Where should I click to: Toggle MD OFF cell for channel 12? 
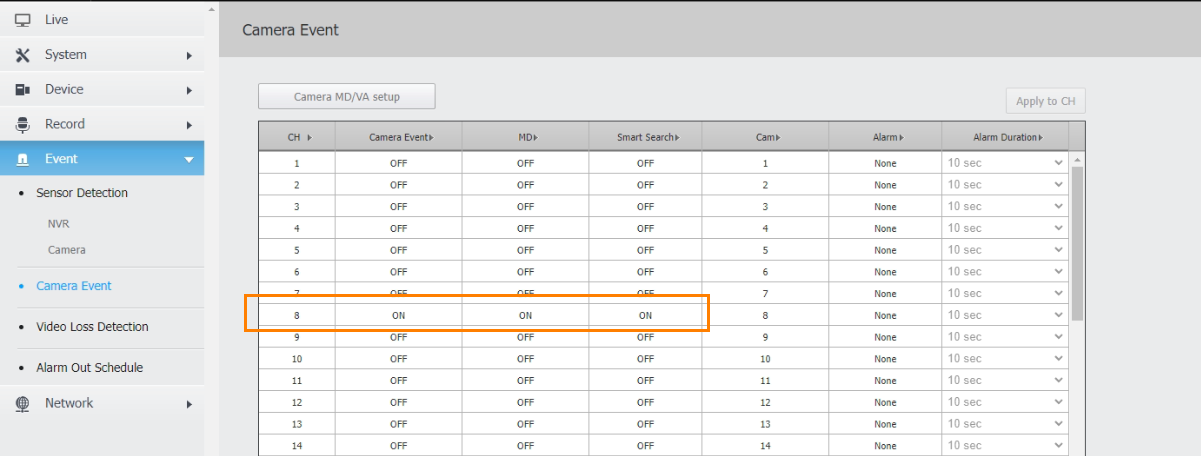(x=525, y=402)
